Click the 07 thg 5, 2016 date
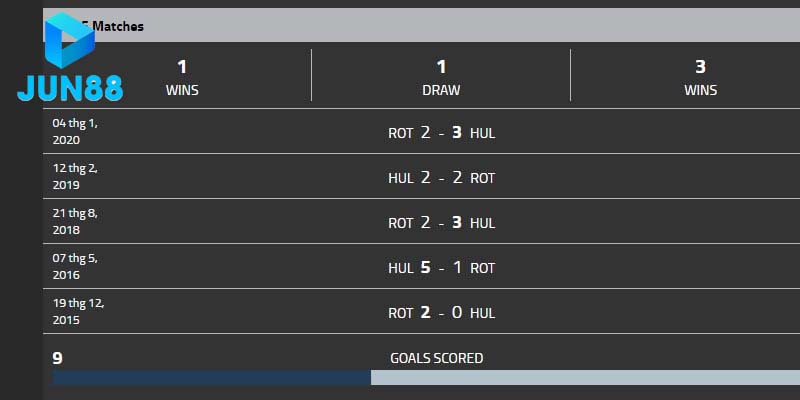 pos(75,267)
